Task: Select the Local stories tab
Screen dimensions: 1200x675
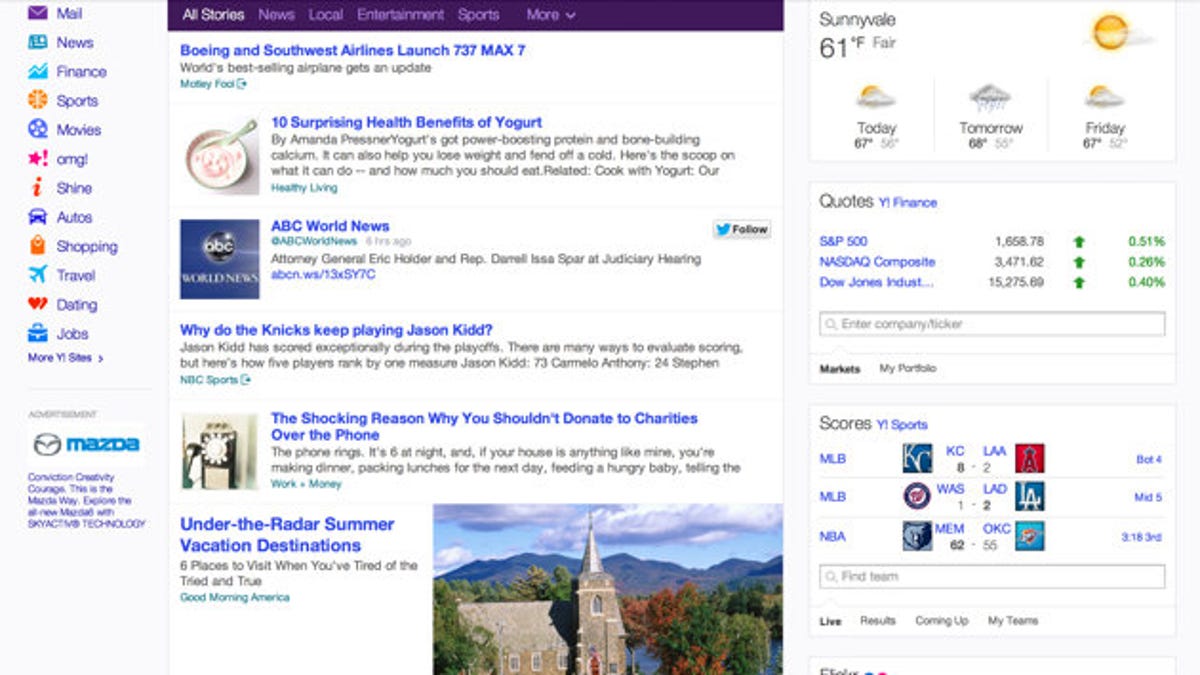Action: [325, 15]
